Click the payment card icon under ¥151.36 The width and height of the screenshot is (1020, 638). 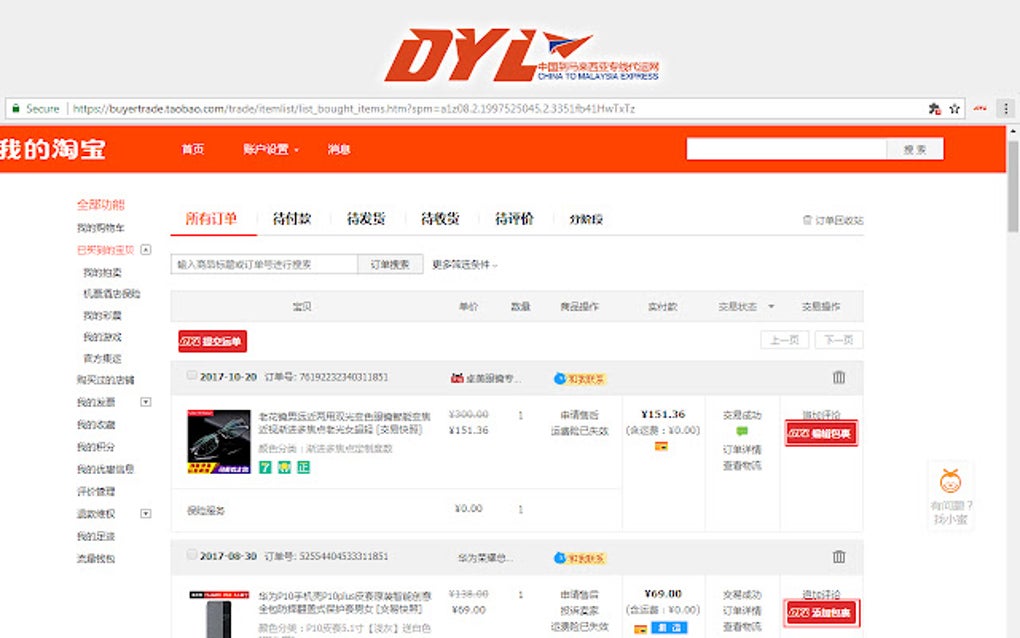point(662,446)
